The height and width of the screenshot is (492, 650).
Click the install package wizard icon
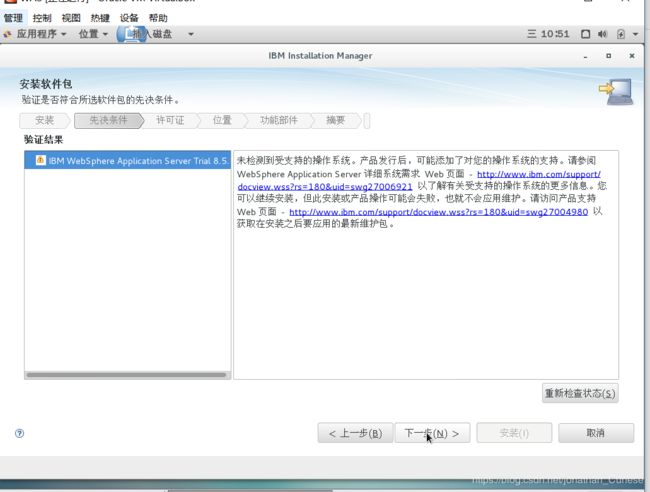click(x=616, y=91)
